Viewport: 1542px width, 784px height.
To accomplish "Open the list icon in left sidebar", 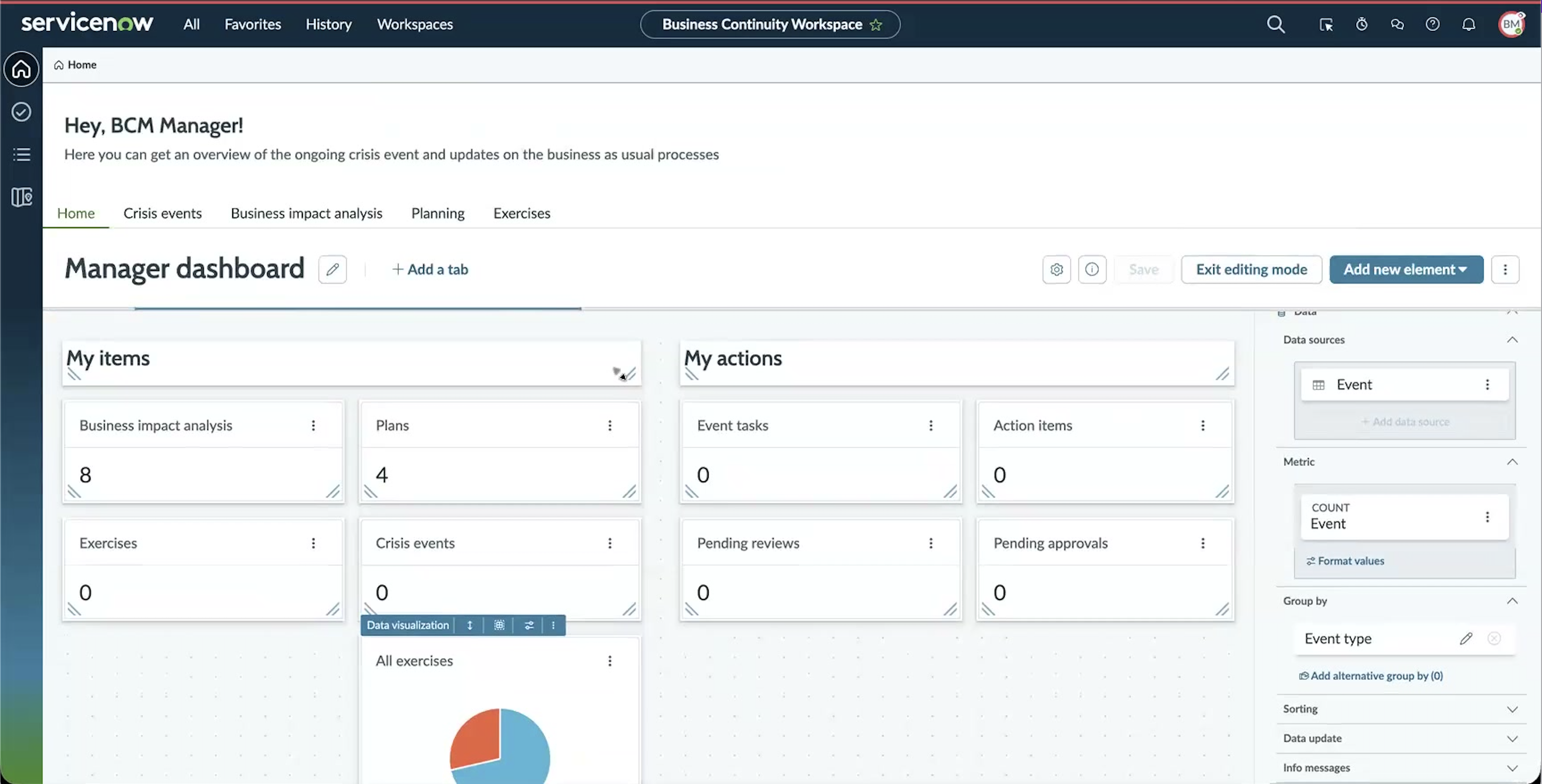I will [x=21, y=154].
